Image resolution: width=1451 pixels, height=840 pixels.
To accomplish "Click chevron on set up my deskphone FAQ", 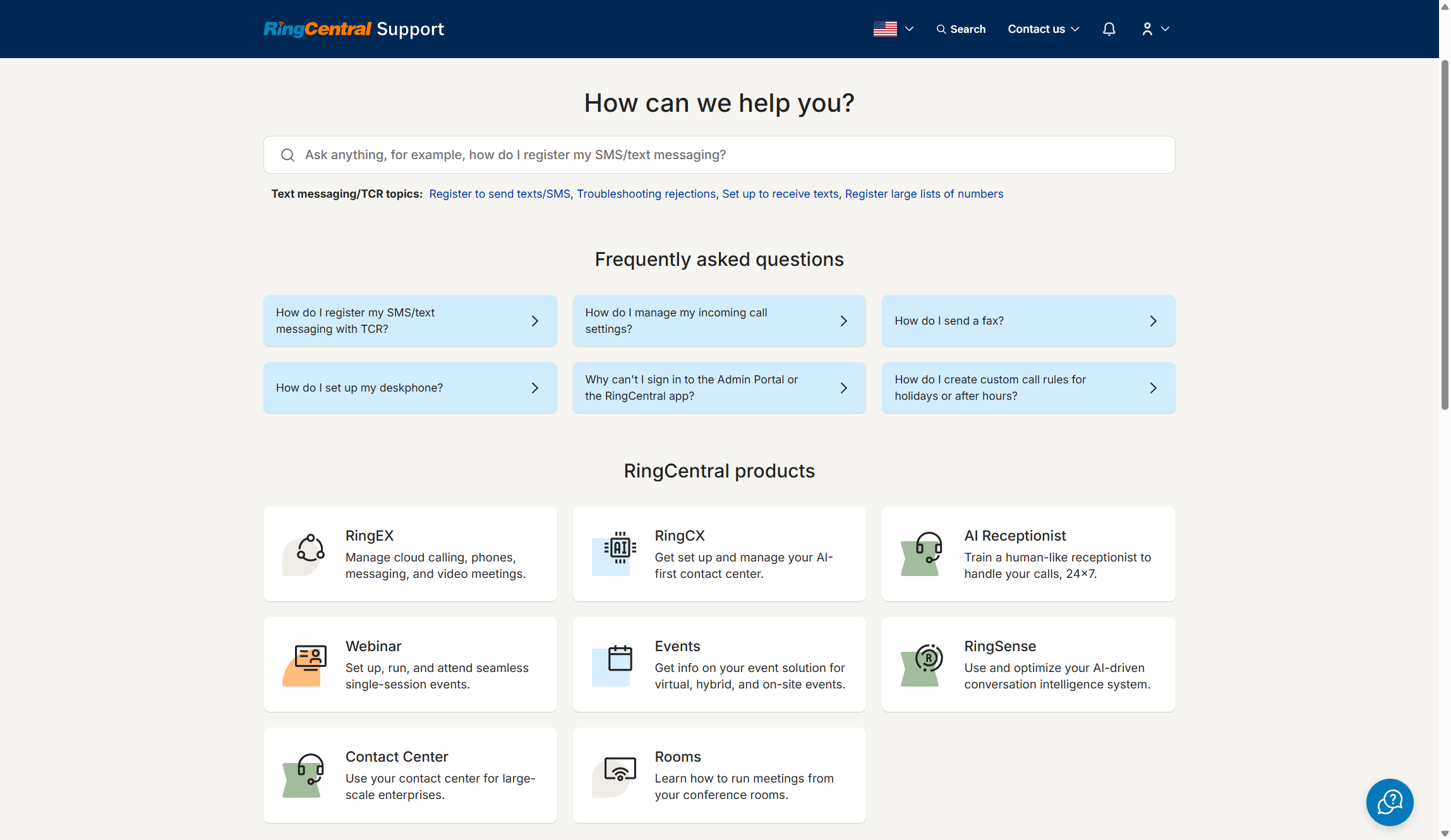I will tap(535, 388).
